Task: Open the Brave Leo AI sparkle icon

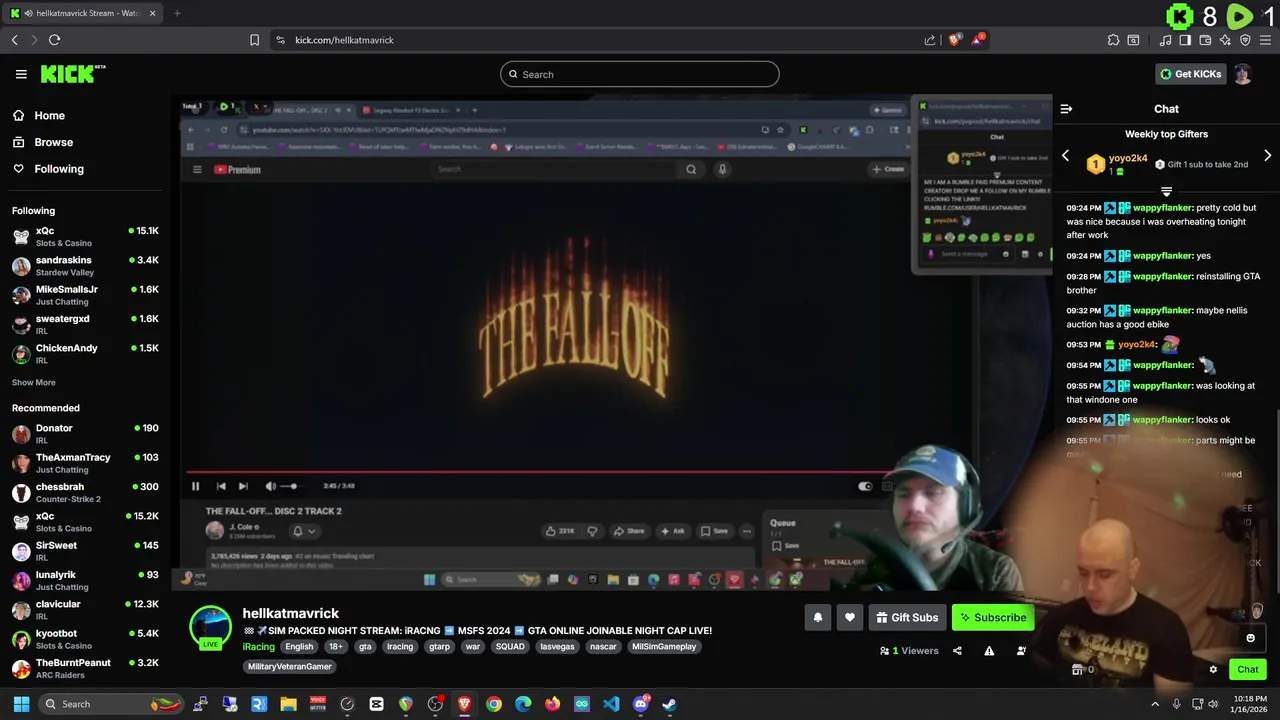Action: (1225, 40)
